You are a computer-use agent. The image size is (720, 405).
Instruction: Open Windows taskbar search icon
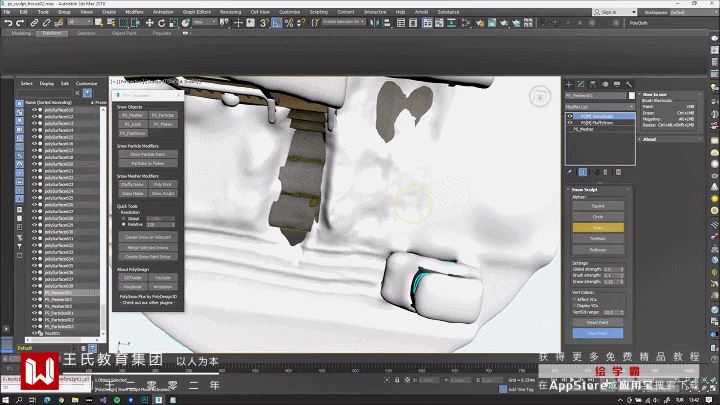(x=19, y=400)
